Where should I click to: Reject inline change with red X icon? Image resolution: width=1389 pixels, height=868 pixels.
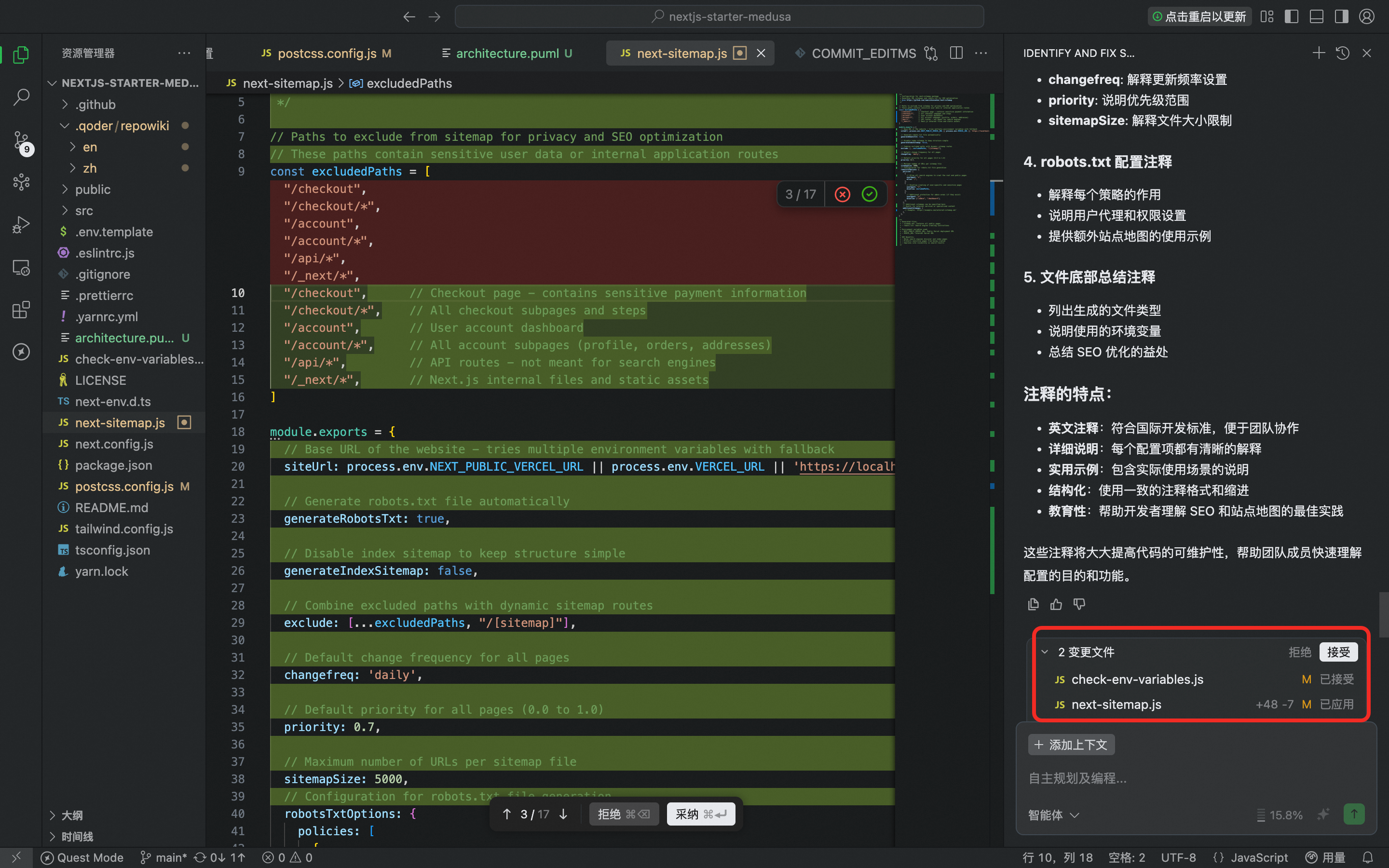(x=842, y=195)
